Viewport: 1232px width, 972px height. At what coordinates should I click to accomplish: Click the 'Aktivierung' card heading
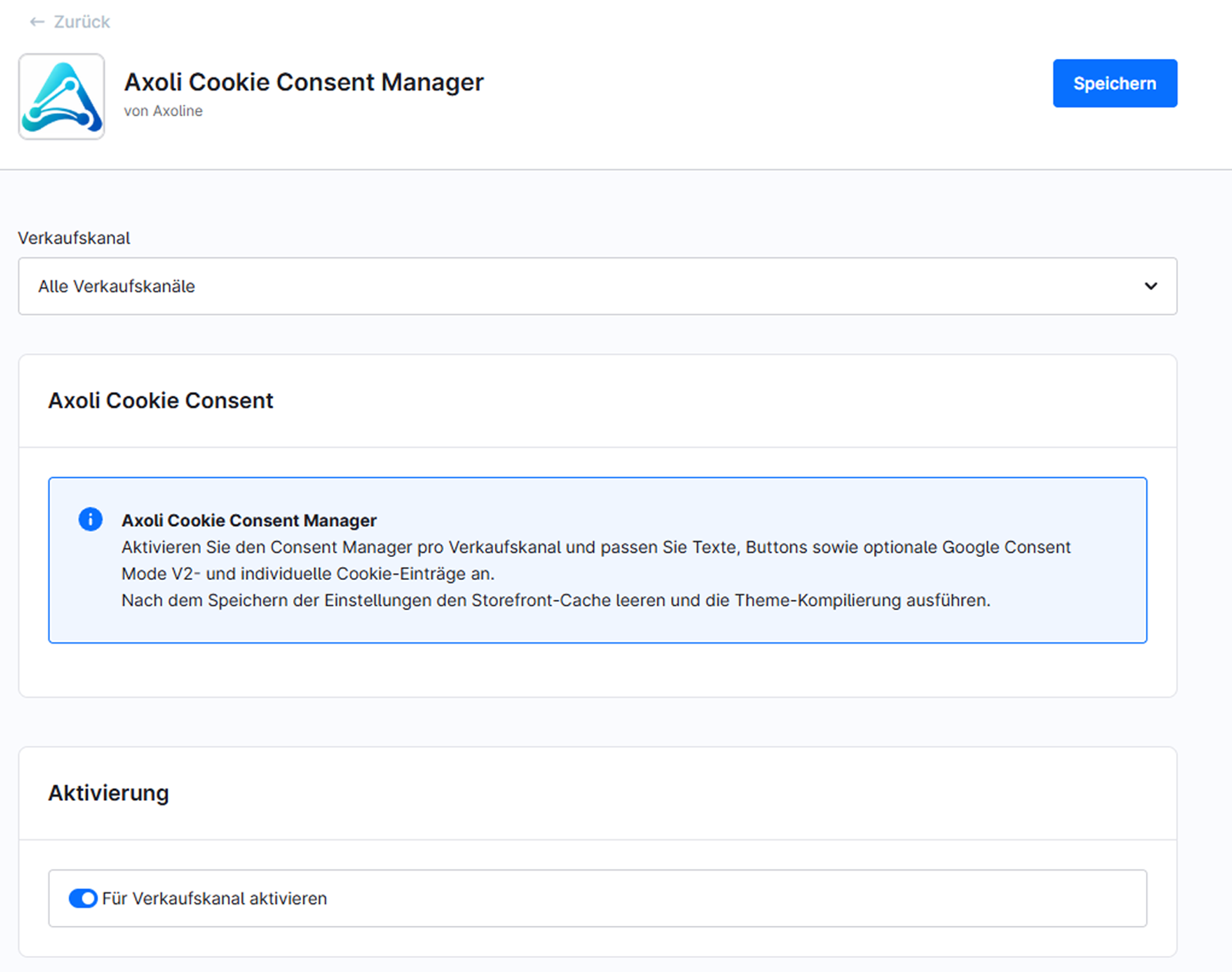[x=108, y=793]
